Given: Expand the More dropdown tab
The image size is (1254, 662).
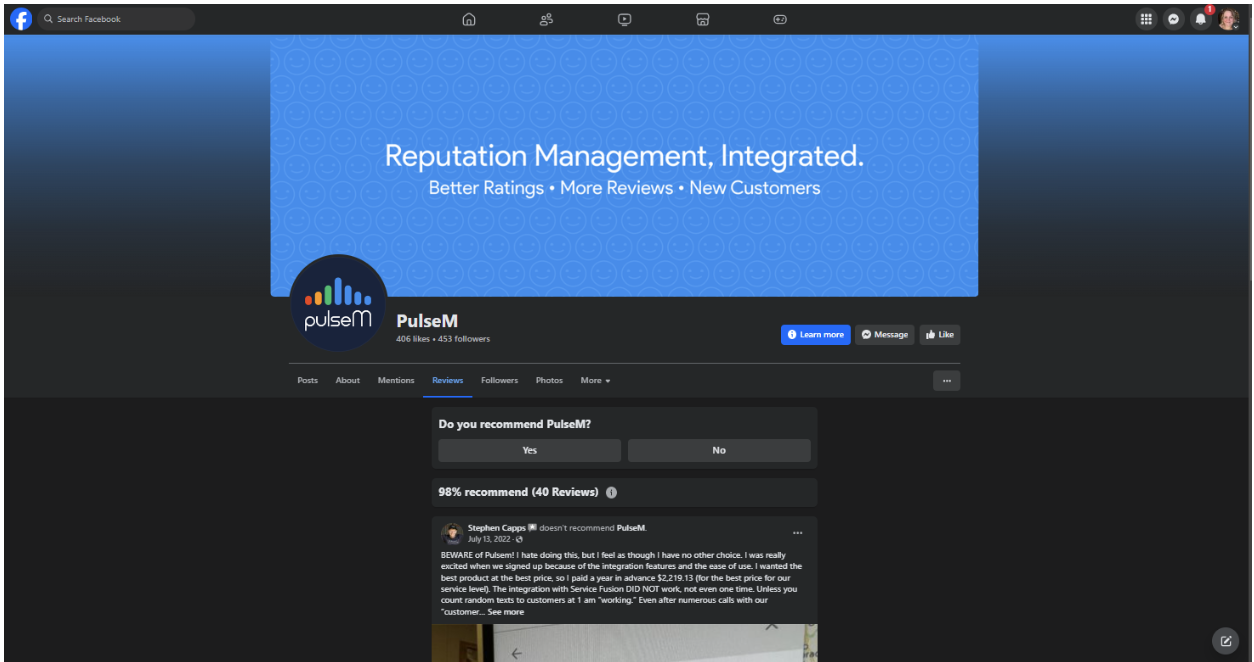Looking at the screenshot, I should click(595, 380).
